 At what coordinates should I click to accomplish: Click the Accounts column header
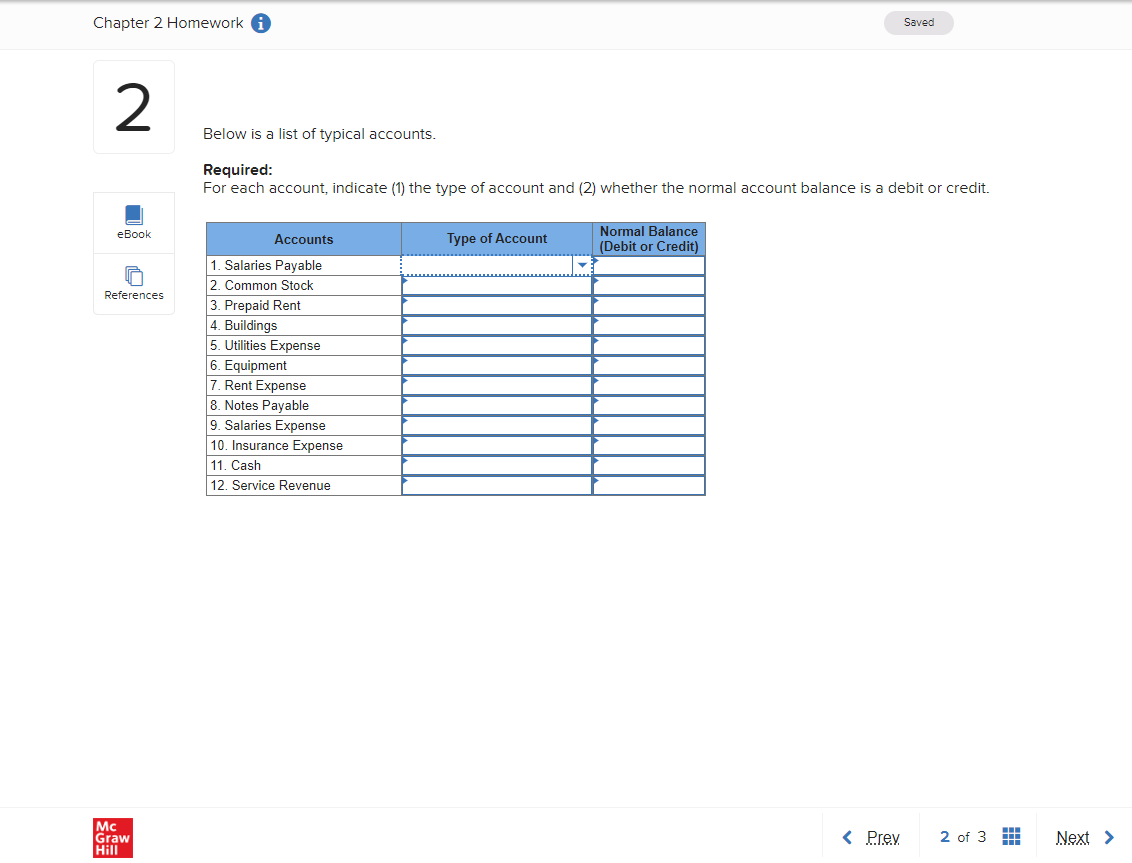304,239
